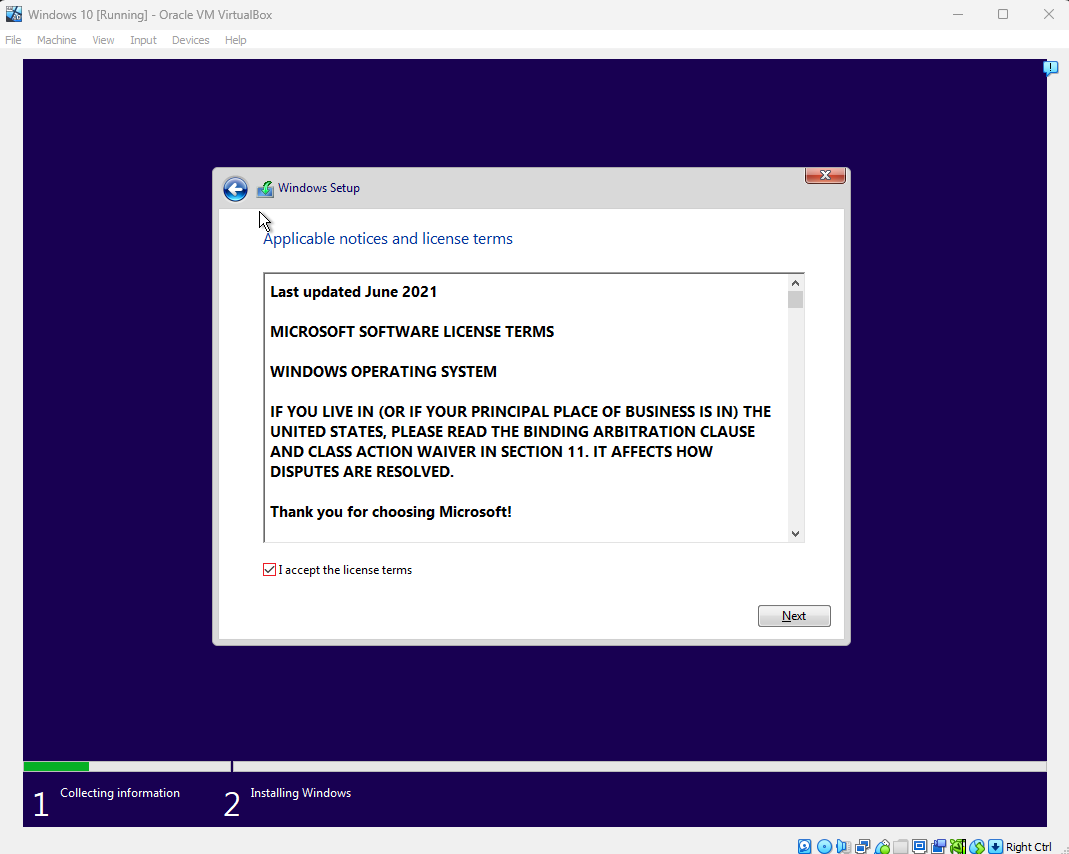Image resolution: width=1069 pixels, height=854 pixels.
Task: Close the Windows Setup dialog
Action: [x=825, y=175]
